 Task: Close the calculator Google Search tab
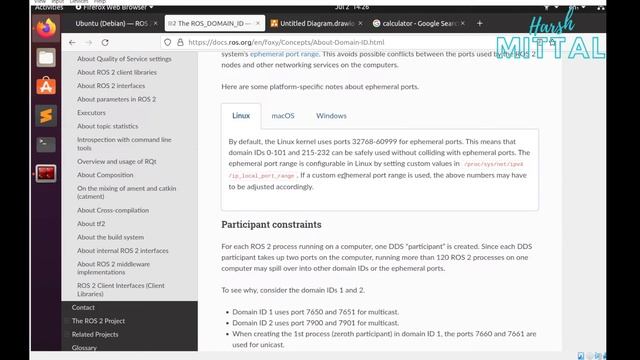click(462, 24)
